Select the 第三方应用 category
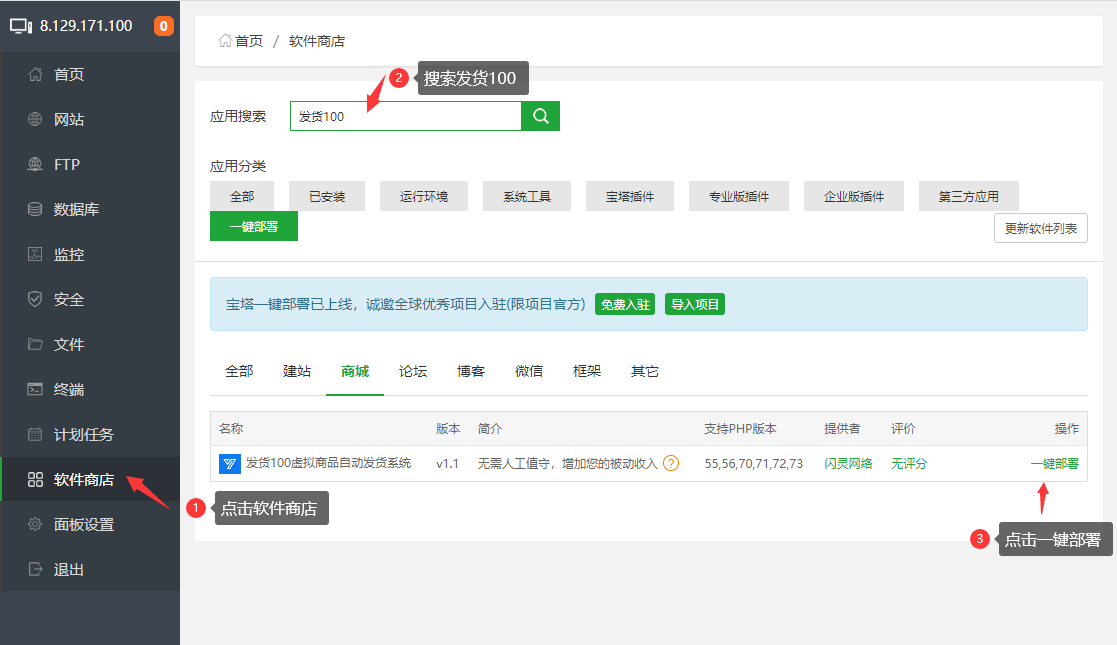1117x645 pixels. tap(969, 196)
